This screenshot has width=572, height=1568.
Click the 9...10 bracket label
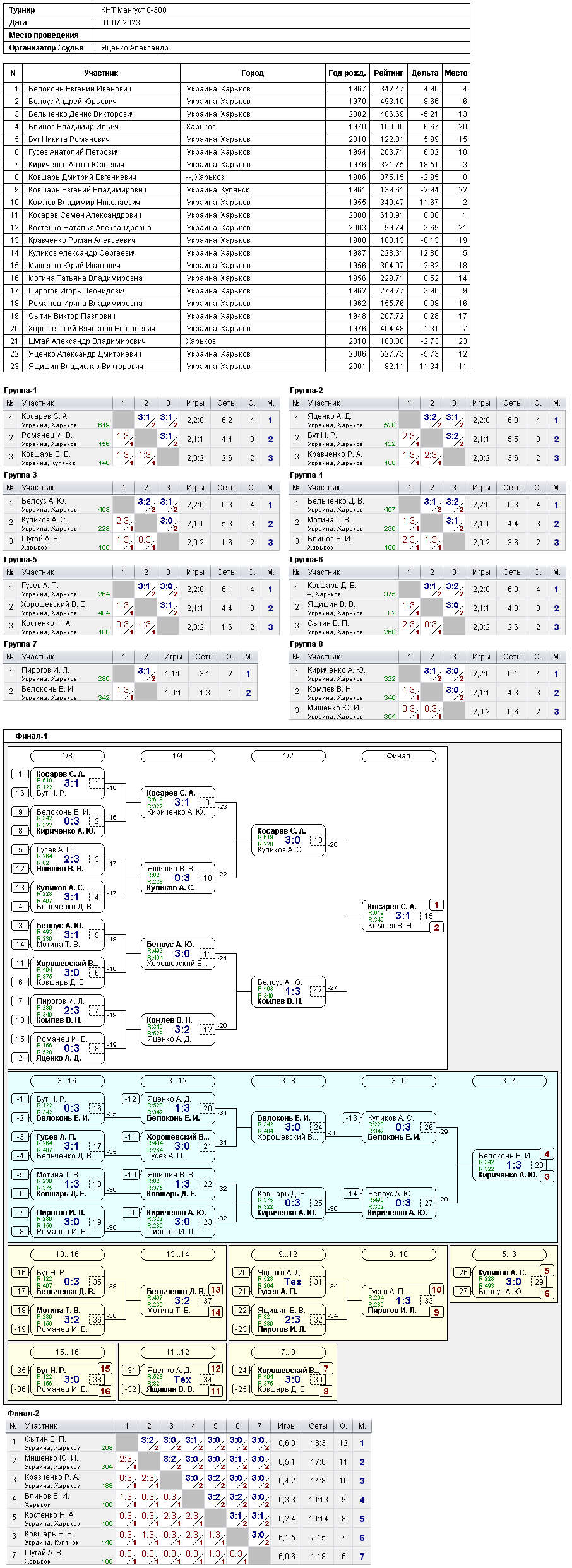click(399, 1254)
